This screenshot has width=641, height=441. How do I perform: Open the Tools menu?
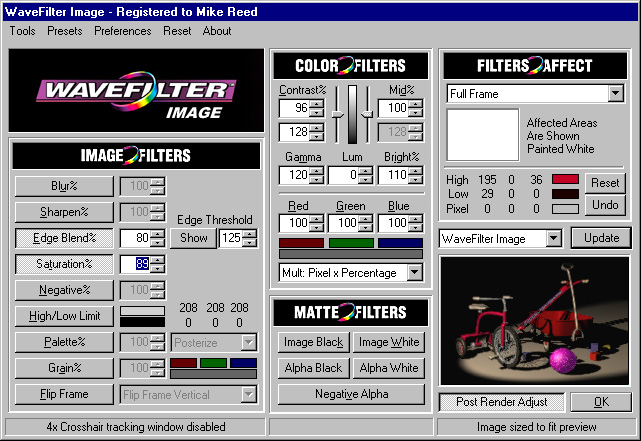coord(22,31)
